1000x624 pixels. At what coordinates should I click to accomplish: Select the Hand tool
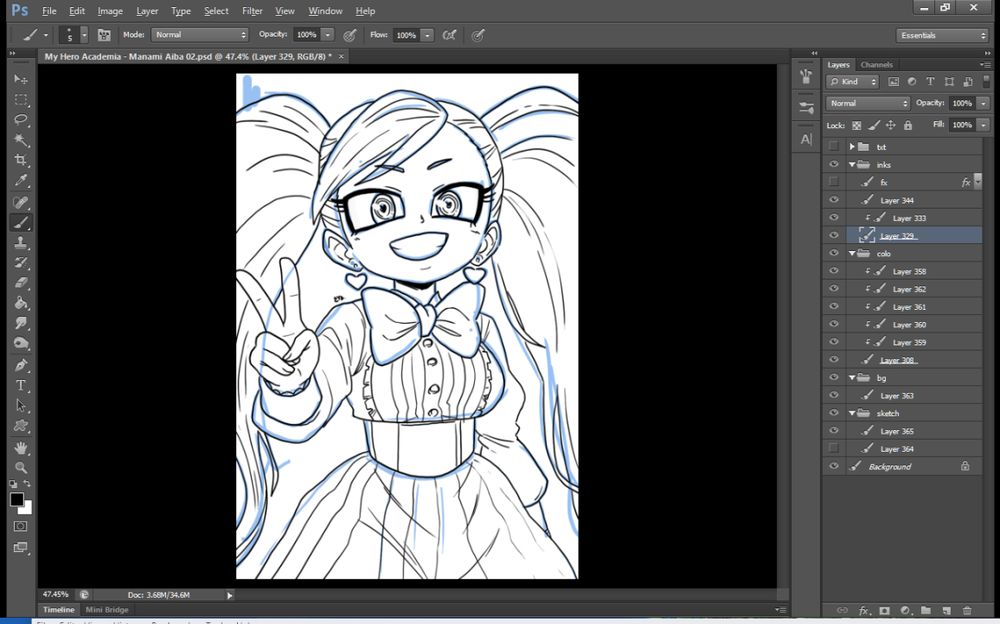(x=20, y=447)
